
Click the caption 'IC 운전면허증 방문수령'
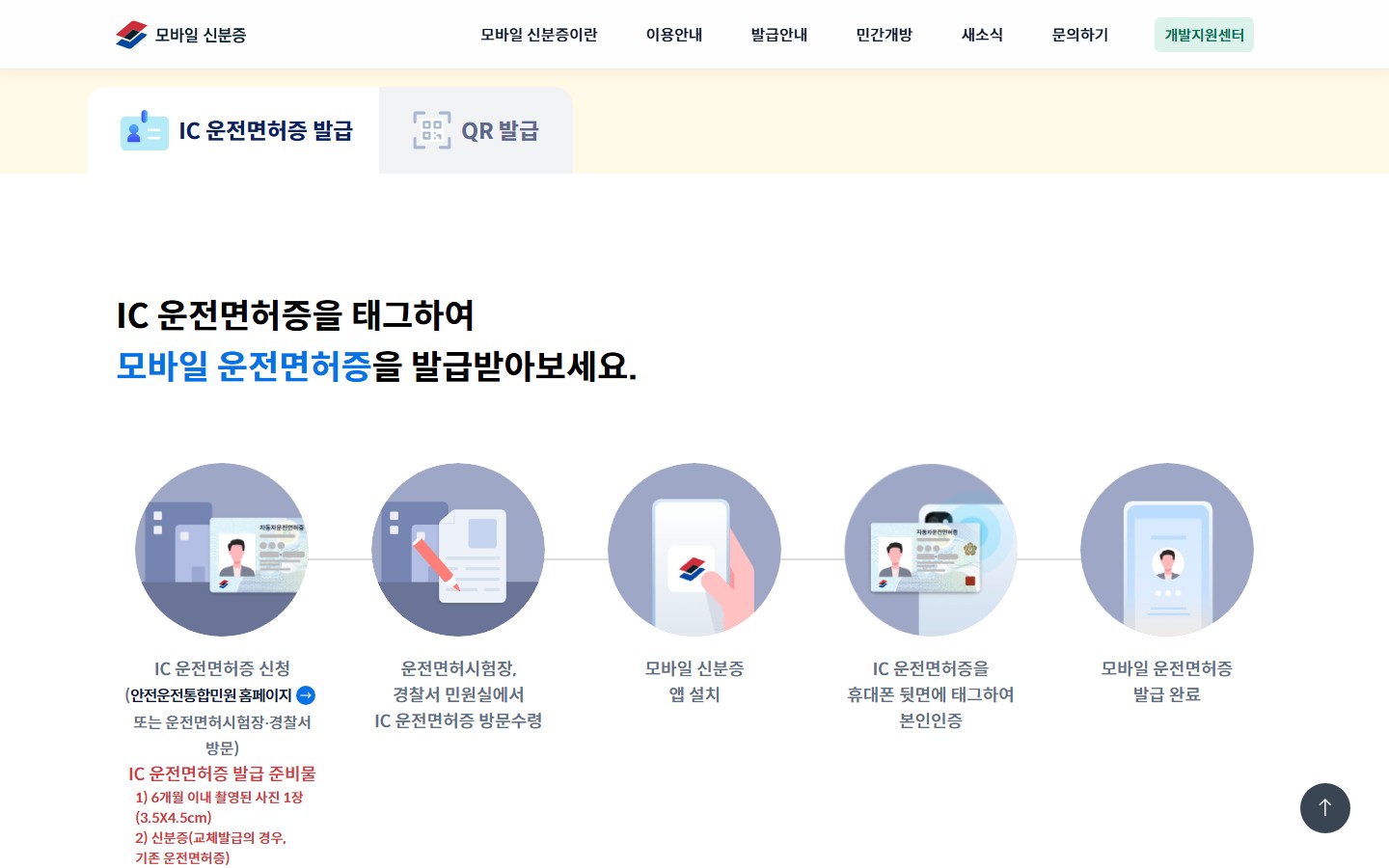tap(458, 720)
